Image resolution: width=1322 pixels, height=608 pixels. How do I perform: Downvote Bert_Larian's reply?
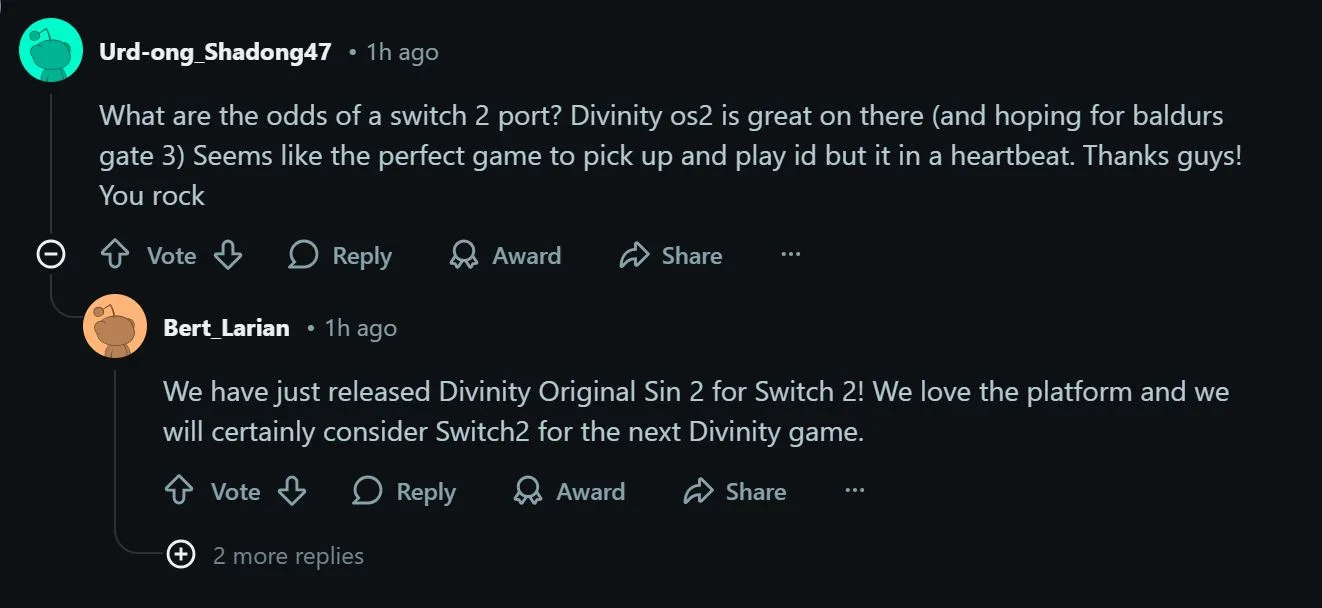coord(292,491)
